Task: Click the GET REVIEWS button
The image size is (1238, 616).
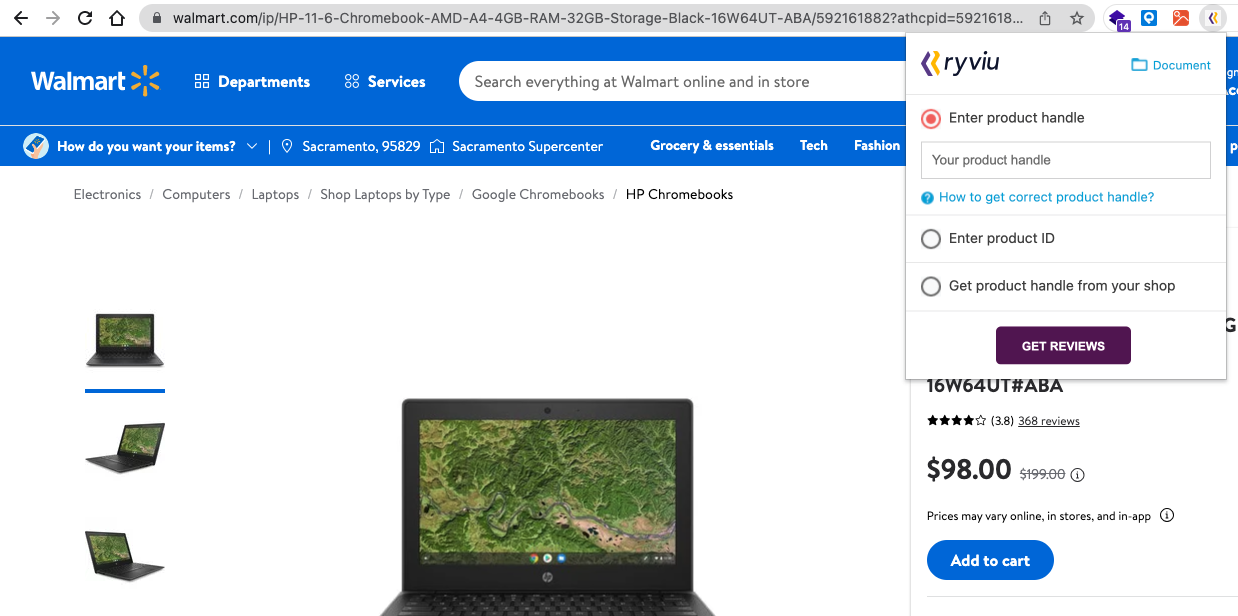Action: (1063, 346)
